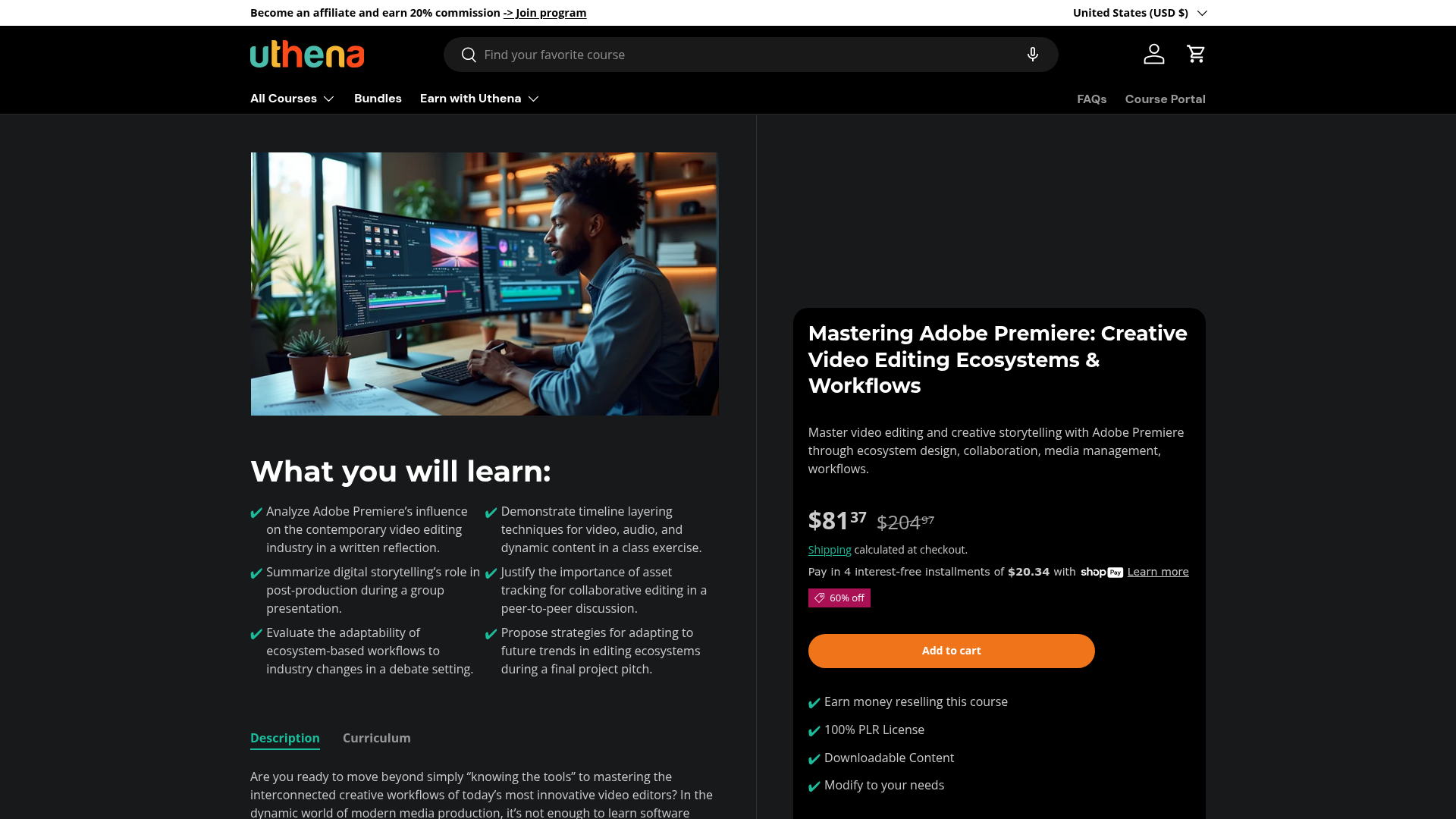Click 'Evaluate the adaptability' learning point
The width and height of the screenshot is (1456, 819).
pyautogui.click(x=369, y=651)
